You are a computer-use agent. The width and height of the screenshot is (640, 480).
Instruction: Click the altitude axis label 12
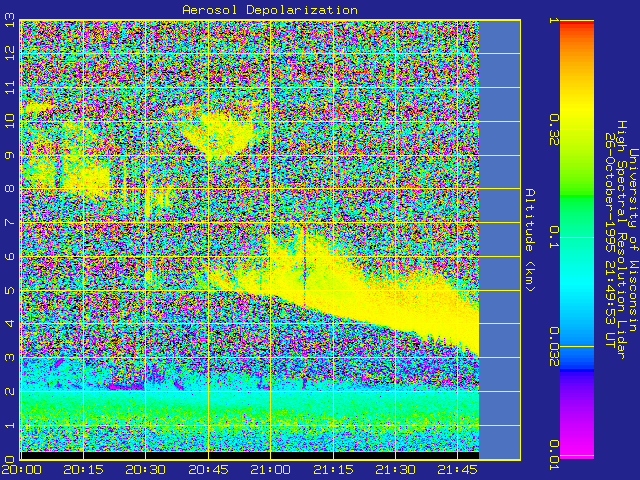click(10, 53)
